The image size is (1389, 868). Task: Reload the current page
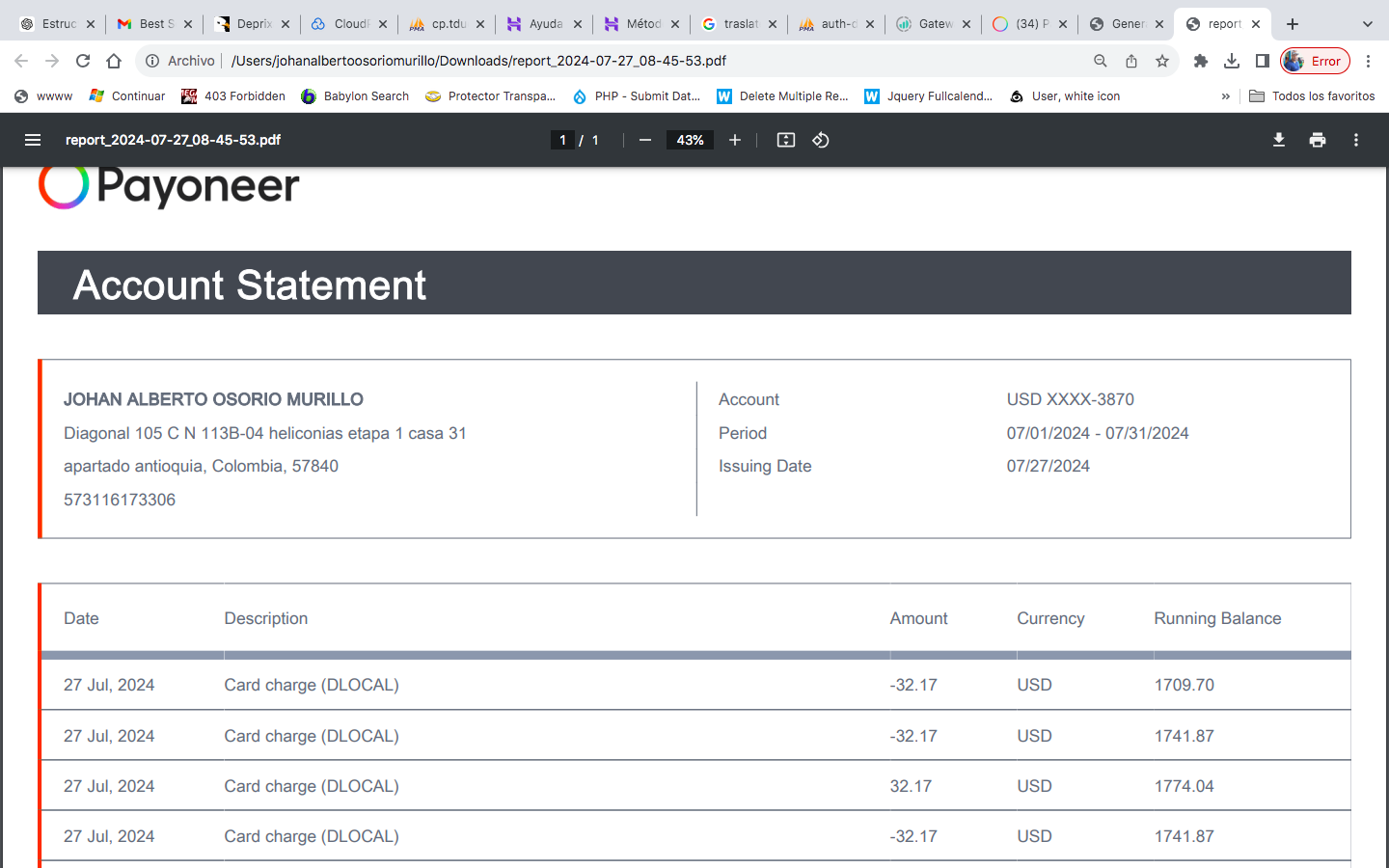(83, 61)
